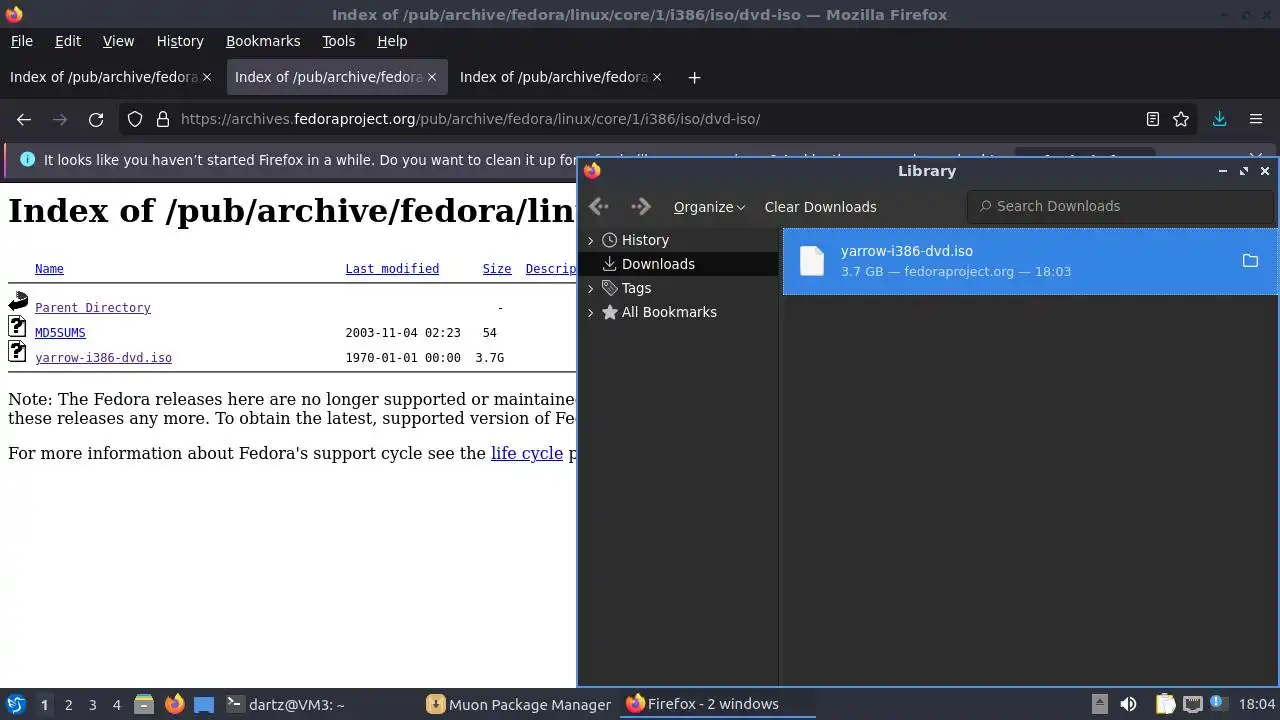The width and height of the screenshot is (1280, 720).
Task: Expand the History tree in Library
Action: tap(590, 240)
